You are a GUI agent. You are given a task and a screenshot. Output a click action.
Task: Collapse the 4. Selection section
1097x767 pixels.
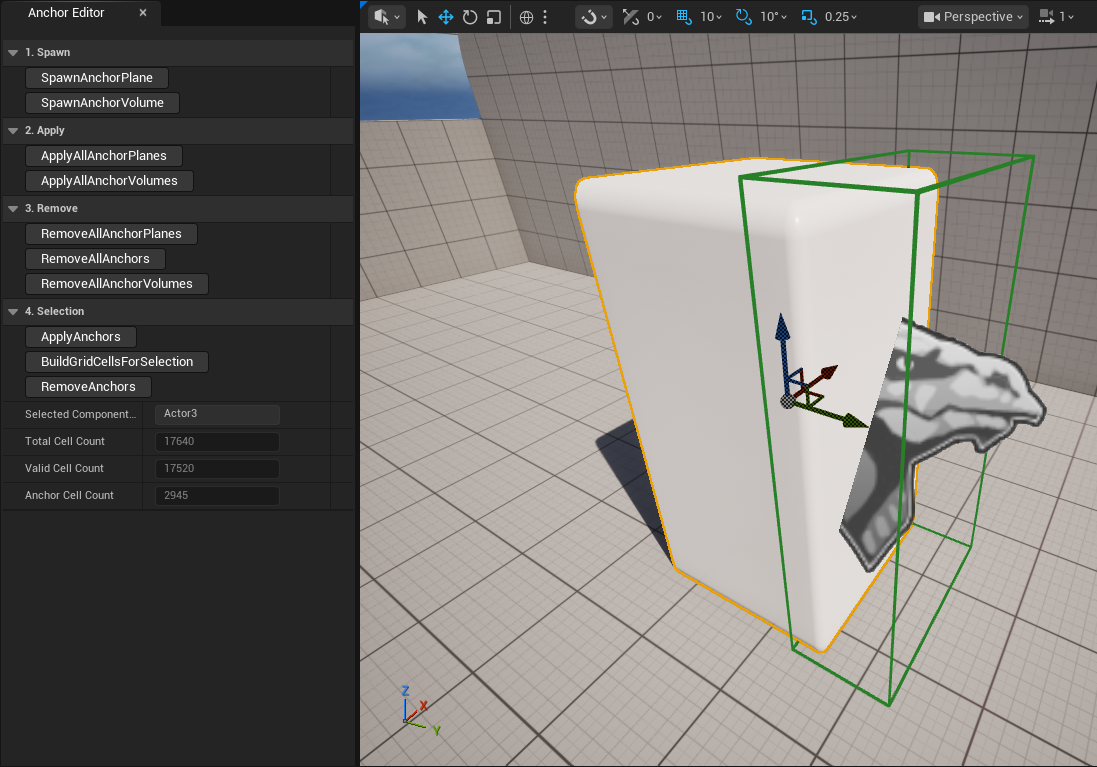tap(13, 312)
